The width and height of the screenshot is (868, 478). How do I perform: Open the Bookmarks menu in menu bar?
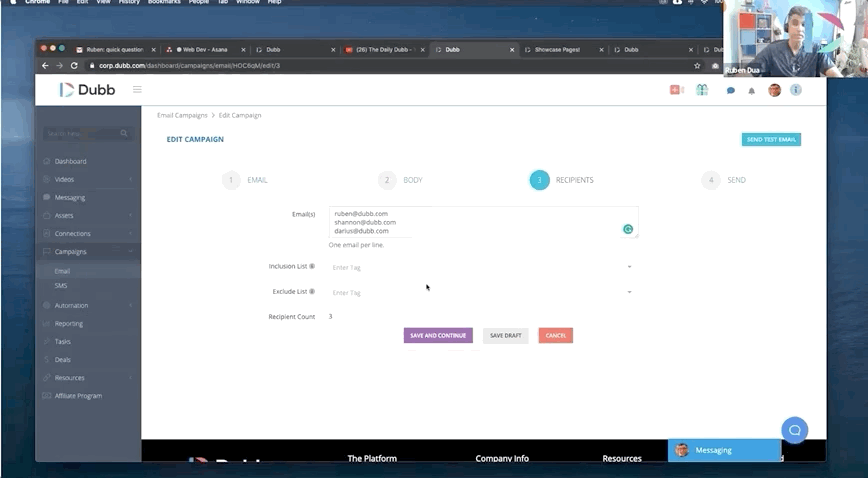click(x=164, y=2)
